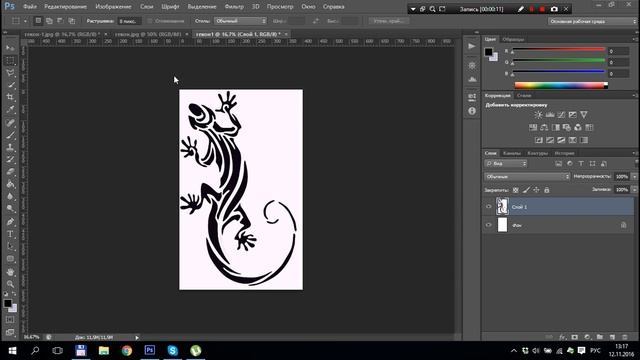Switch to the История tab
This screenshot has height=360, width=640.
tap(564, 153)
